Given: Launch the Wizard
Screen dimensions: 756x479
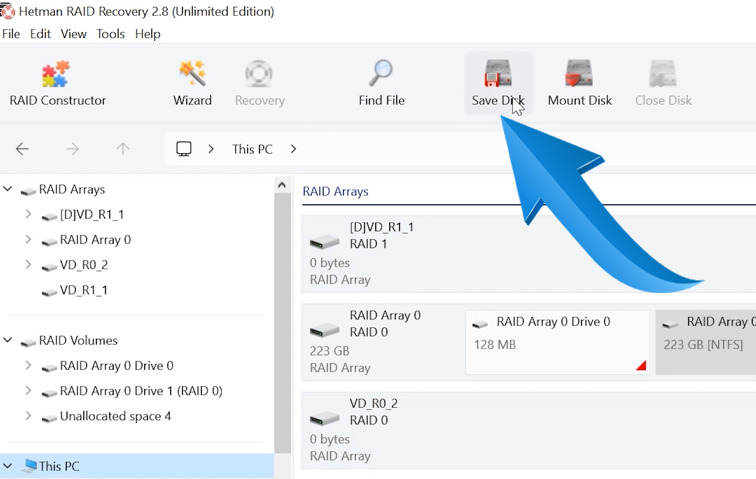Looking at the screenshot, I should coord(192,83).
